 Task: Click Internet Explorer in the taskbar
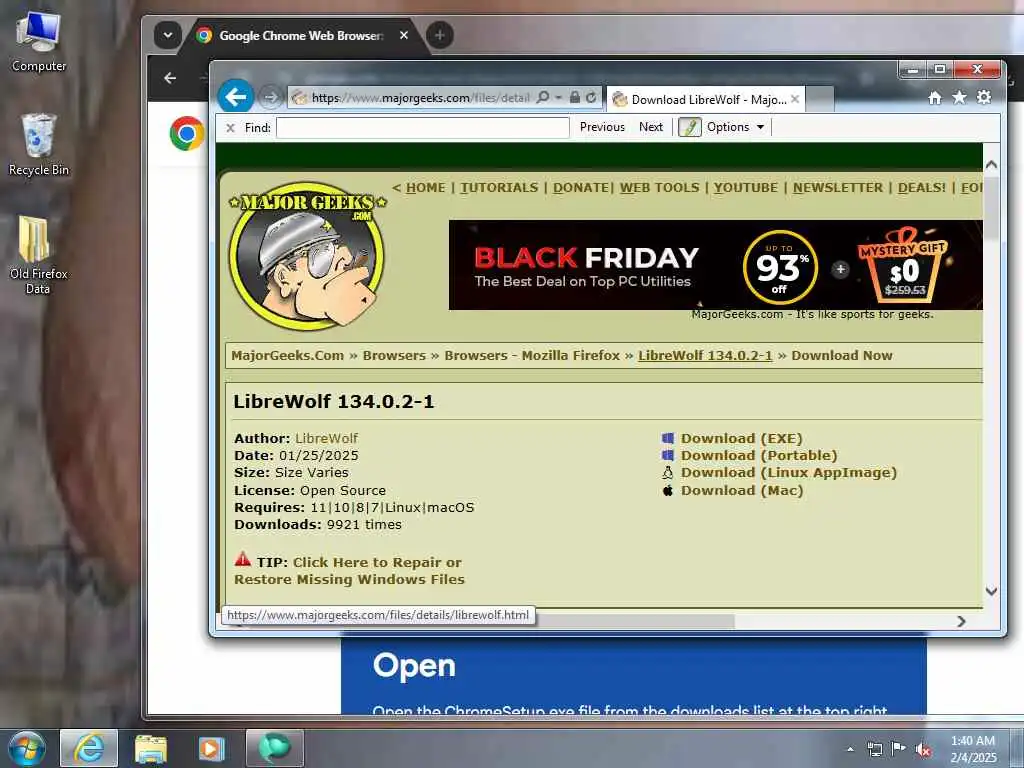[x=89, y=748]
